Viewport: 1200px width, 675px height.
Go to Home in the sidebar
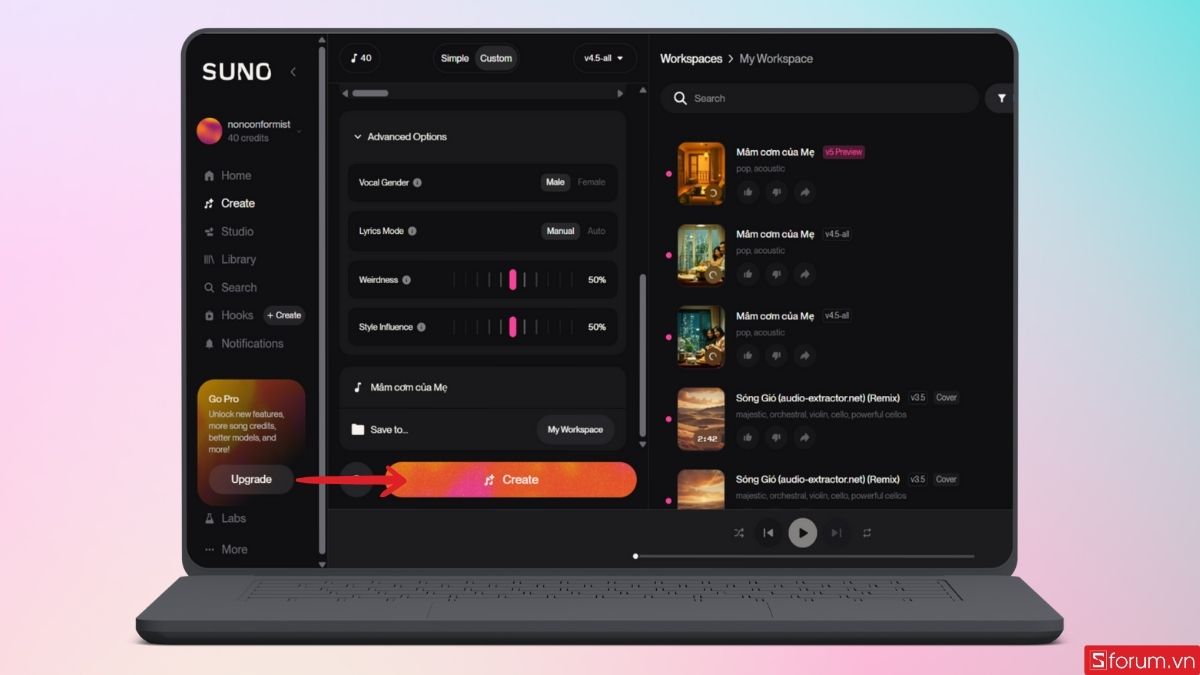(x=227, y=175)
